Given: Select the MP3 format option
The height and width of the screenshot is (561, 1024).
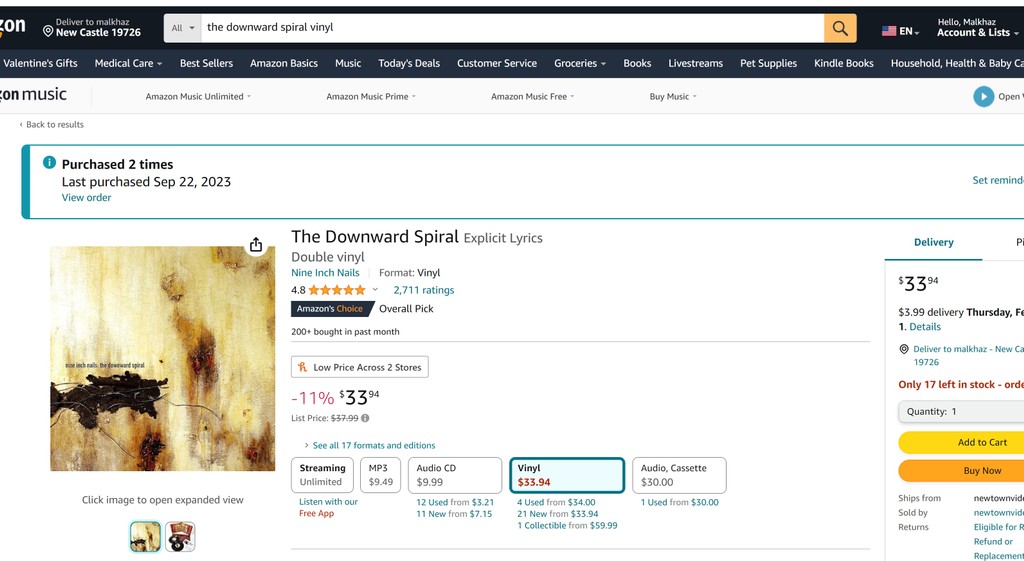Looking at the screenshot, I should (x=380, y=475).
